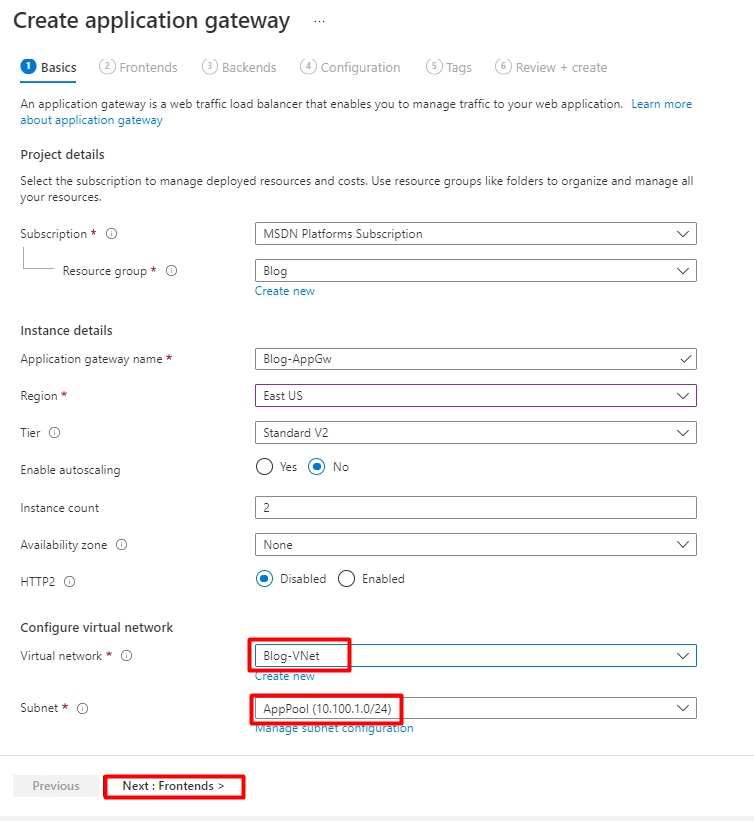Select No for Enable autoscaling
The image size is (754, 821).
pos(317,467)
